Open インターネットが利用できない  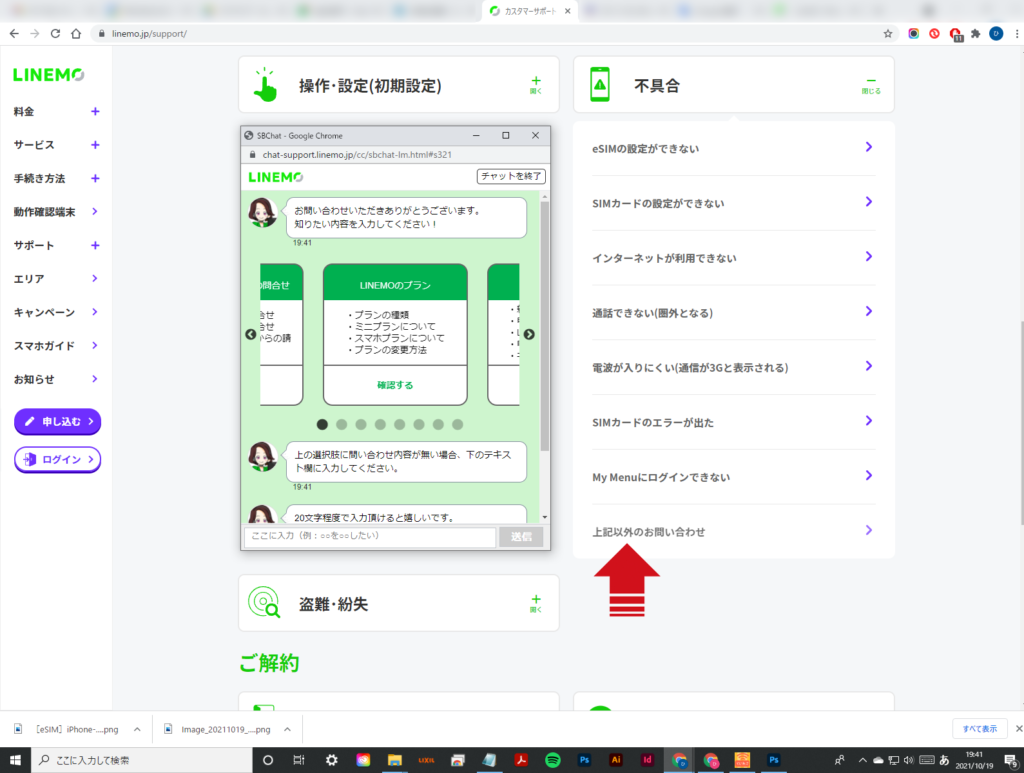tap(733, 258)
